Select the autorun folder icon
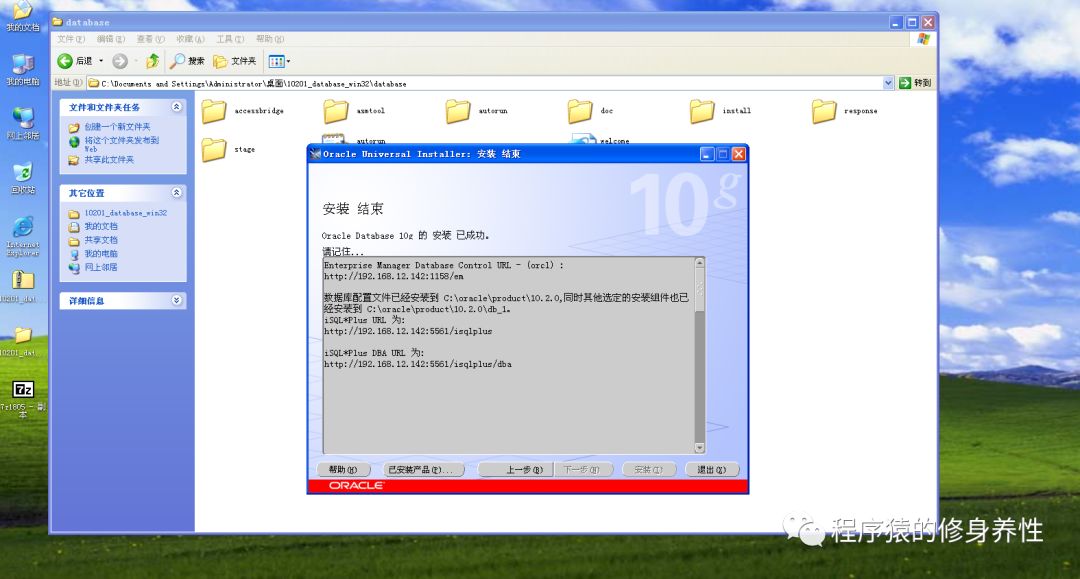This screenshot has width=1080, height=579. pyautogui.click(x=458, y=111)
